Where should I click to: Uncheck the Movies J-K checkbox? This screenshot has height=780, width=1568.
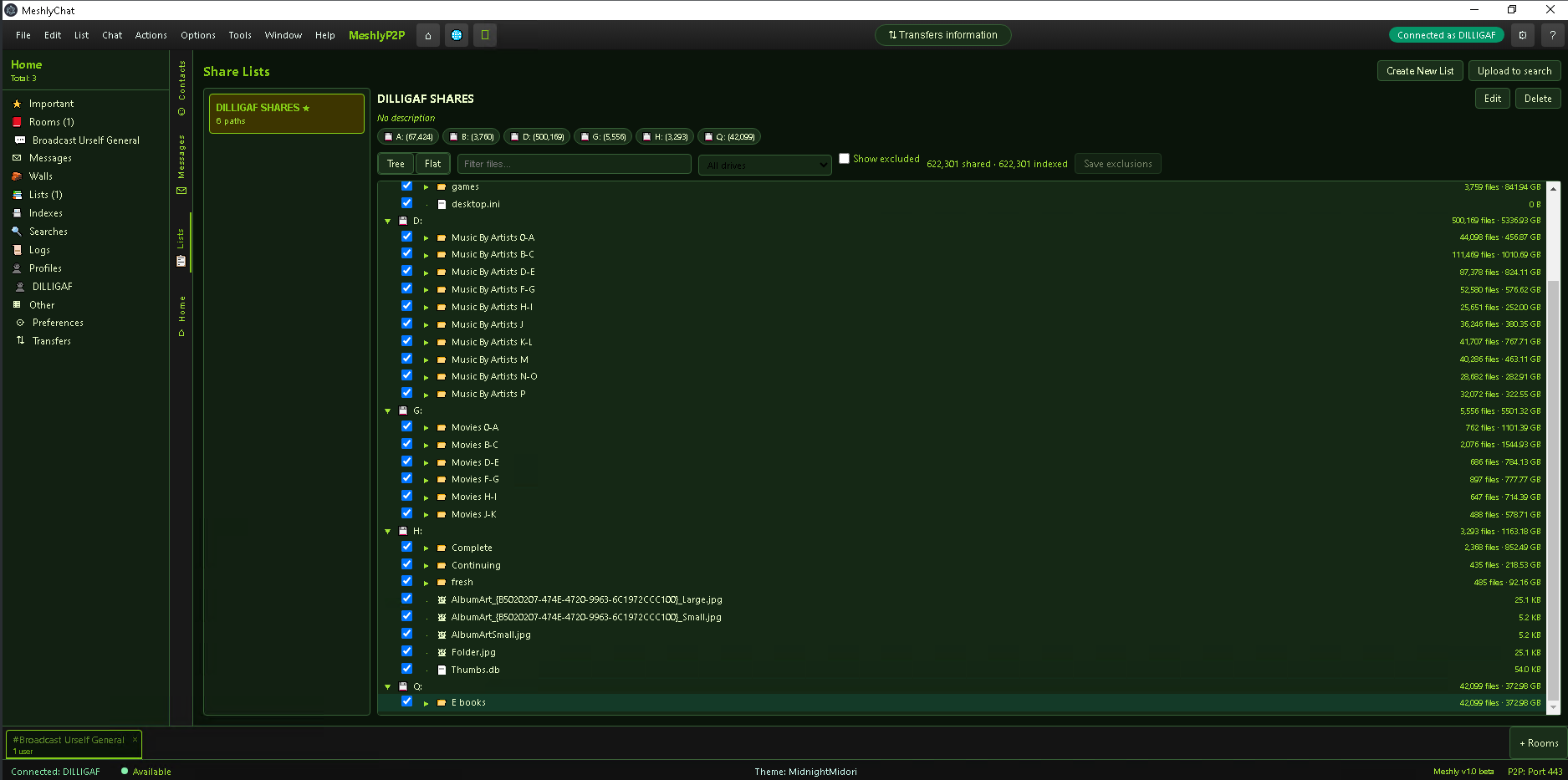406,513
